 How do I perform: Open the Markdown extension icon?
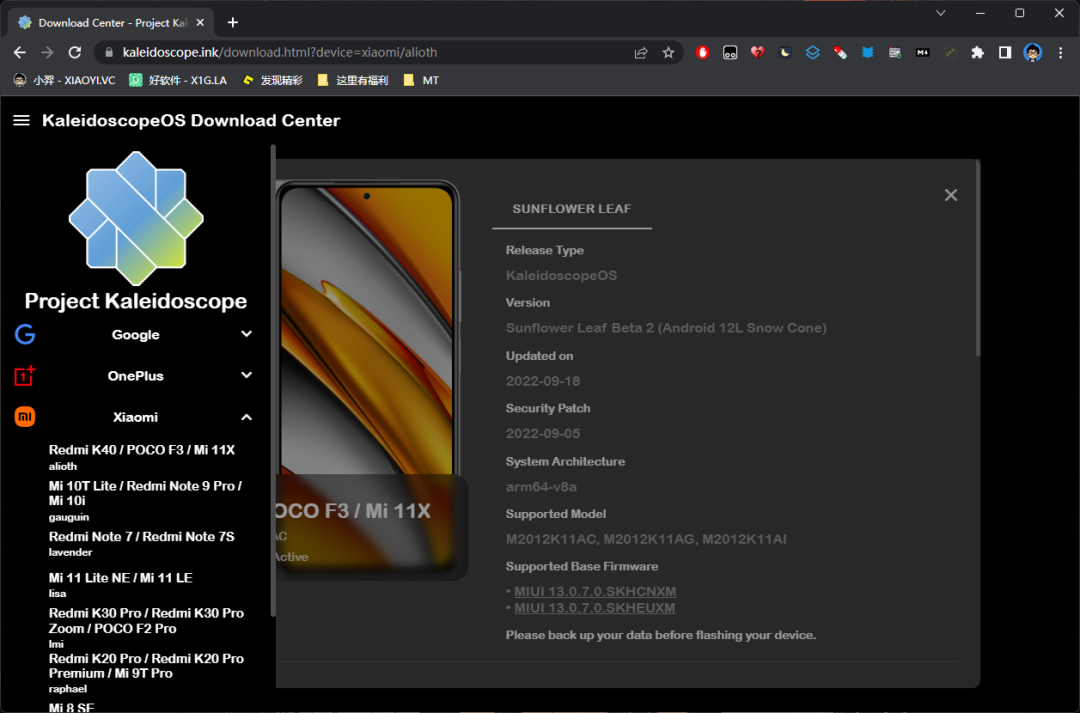click(923, 53)
